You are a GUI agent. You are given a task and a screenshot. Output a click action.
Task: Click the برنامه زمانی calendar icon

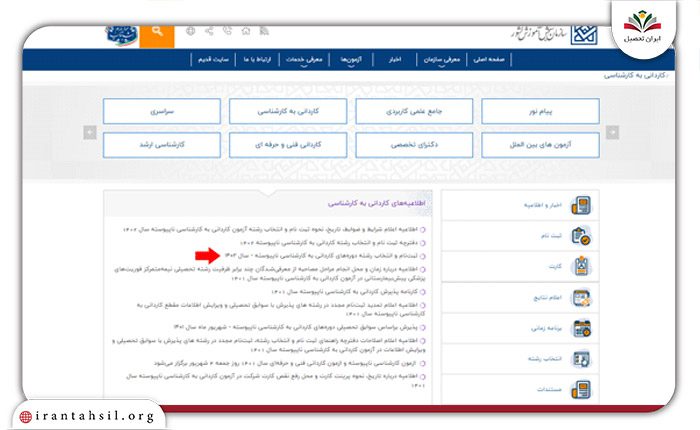tap(581, 328)
